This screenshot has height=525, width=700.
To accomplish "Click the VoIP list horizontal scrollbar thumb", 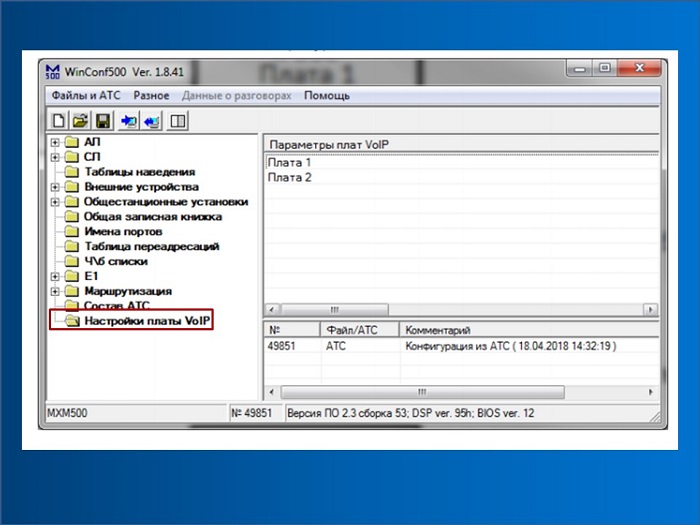I will point(334,309).
